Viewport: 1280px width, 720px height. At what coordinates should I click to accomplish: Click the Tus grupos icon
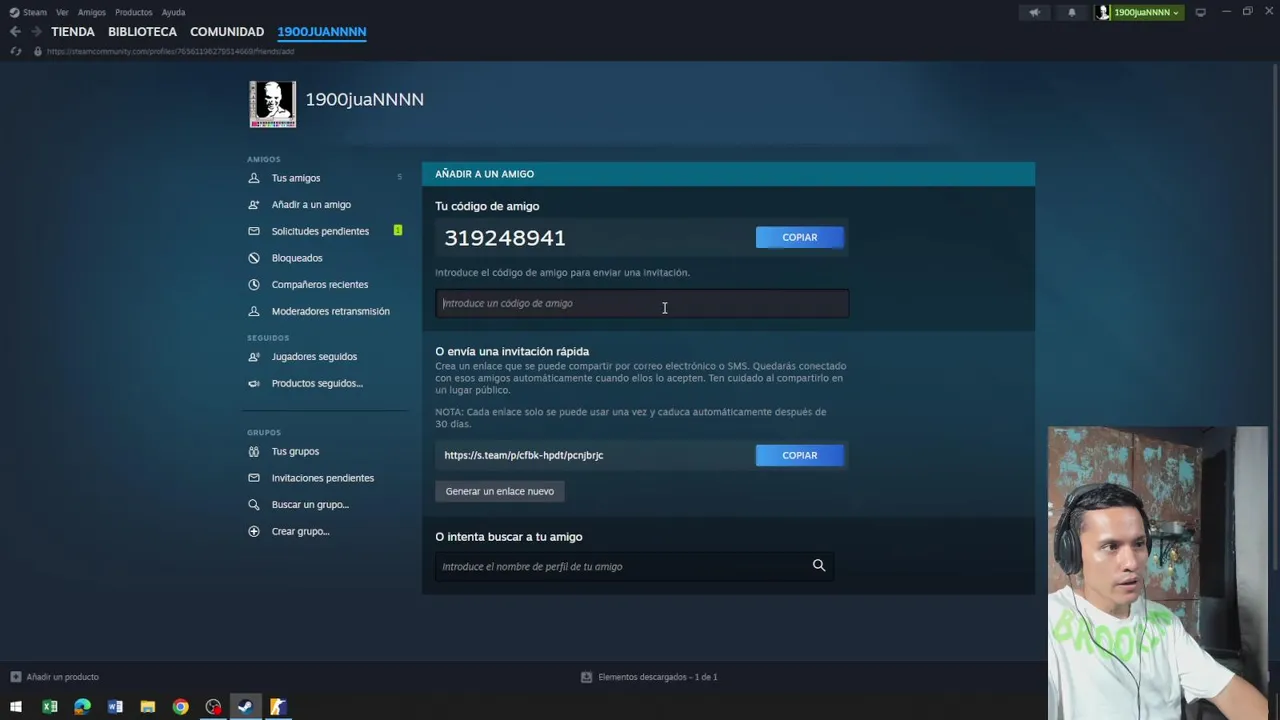click(x=254, y=451)
